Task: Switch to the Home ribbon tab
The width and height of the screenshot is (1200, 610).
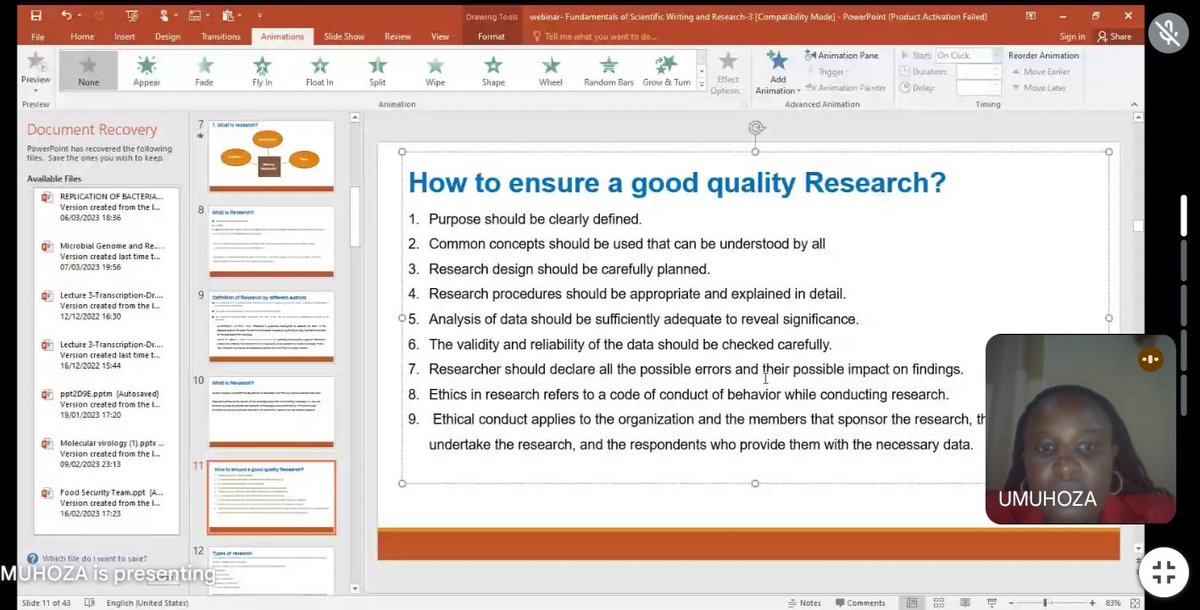Action: [82, 37]
